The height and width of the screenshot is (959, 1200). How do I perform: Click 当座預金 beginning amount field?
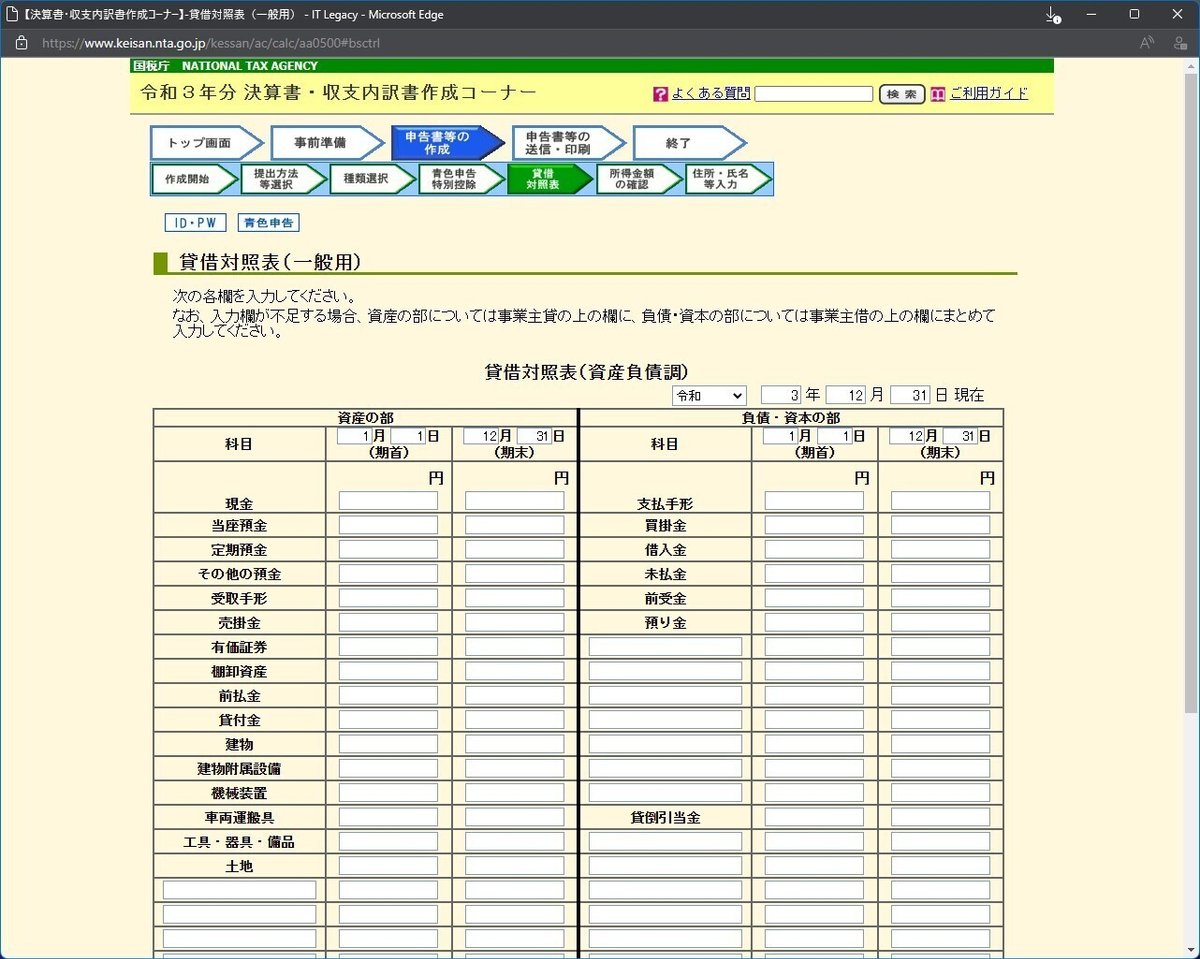[388, 525]
